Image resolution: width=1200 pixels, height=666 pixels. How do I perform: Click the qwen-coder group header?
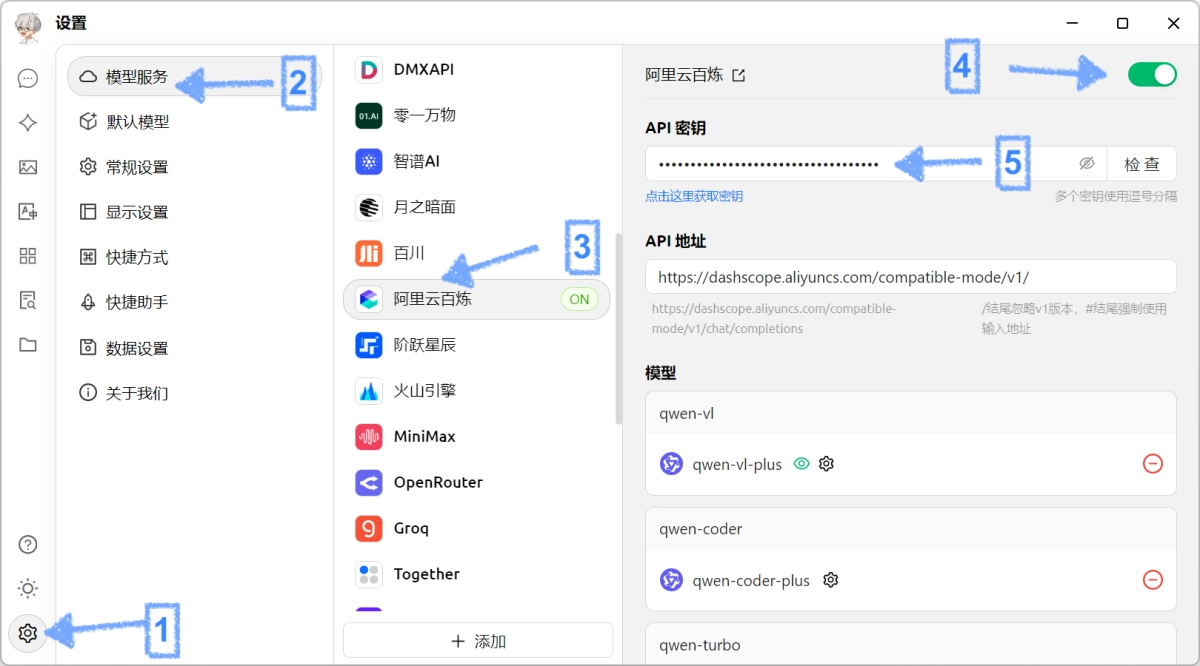click(911, 529)
